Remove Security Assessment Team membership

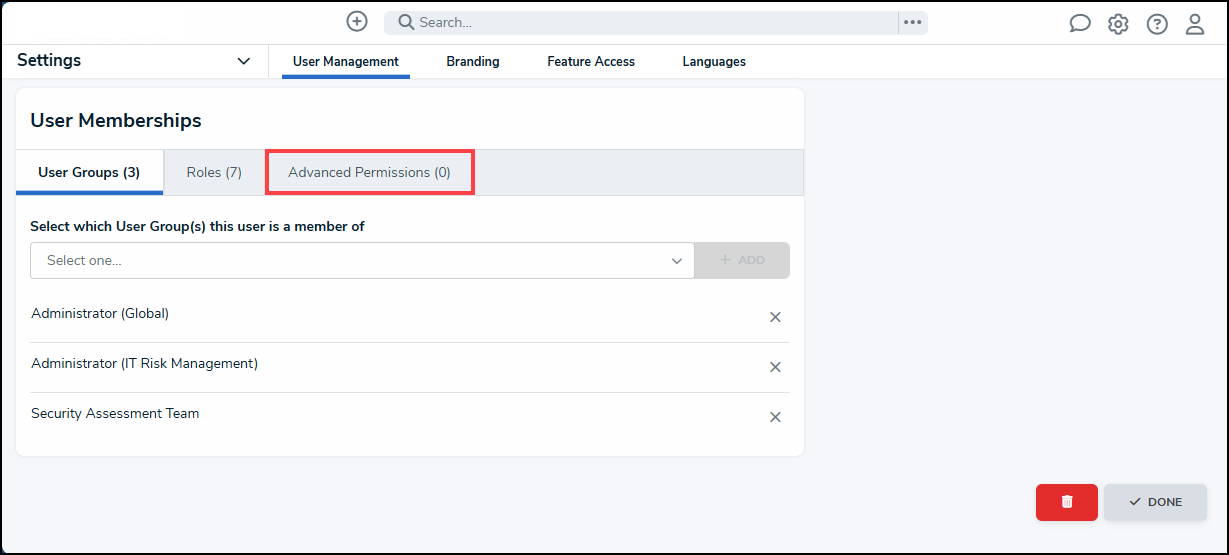click(x=775, y=417)
